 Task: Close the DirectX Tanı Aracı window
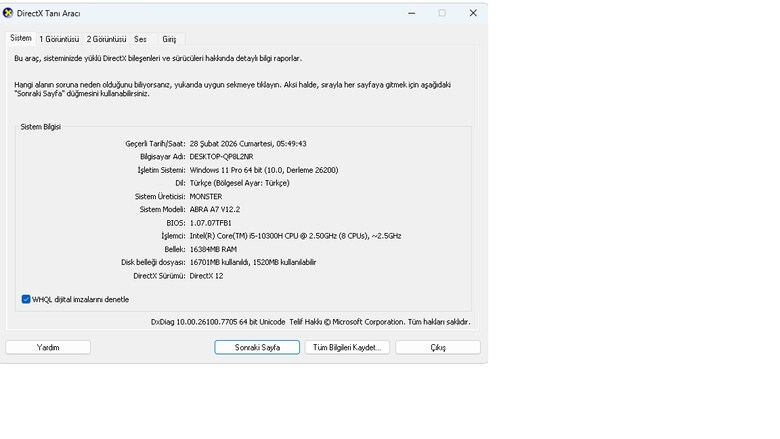click(x=473, y=13)
